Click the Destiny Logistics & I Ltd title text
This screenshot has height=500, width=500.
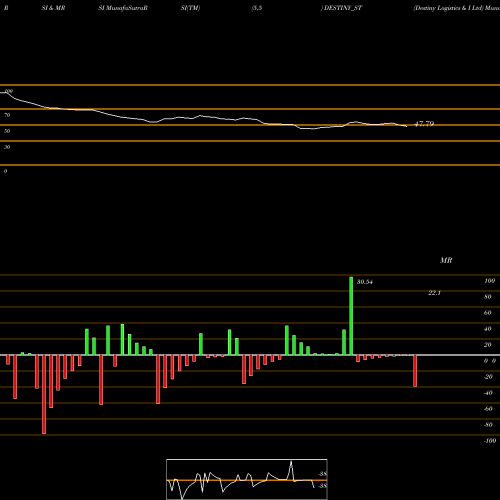(x=448, y=8)
